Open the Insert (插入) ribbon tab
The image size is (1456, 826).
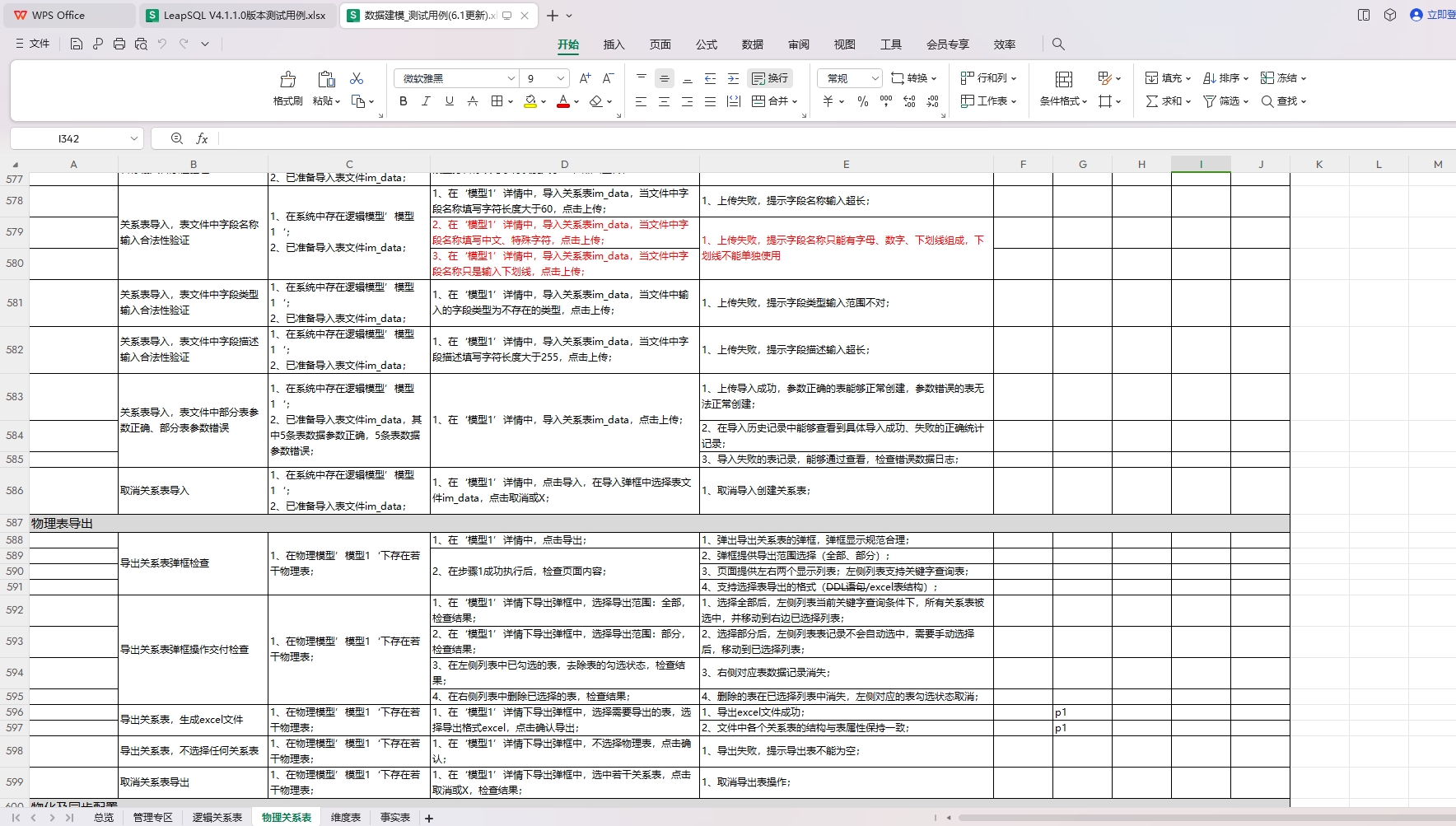(x=614, y=44)
